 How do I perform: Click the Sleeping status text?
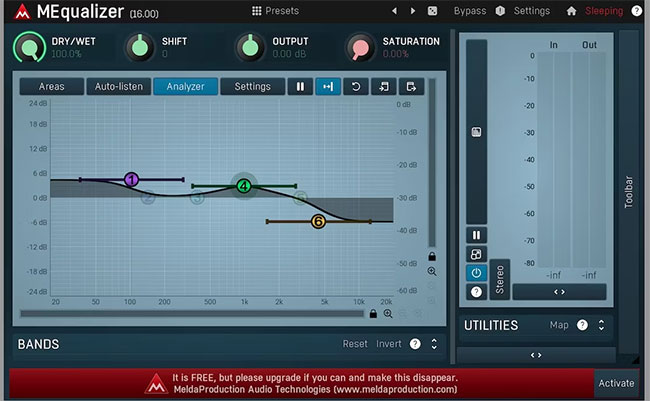[604, 11]
